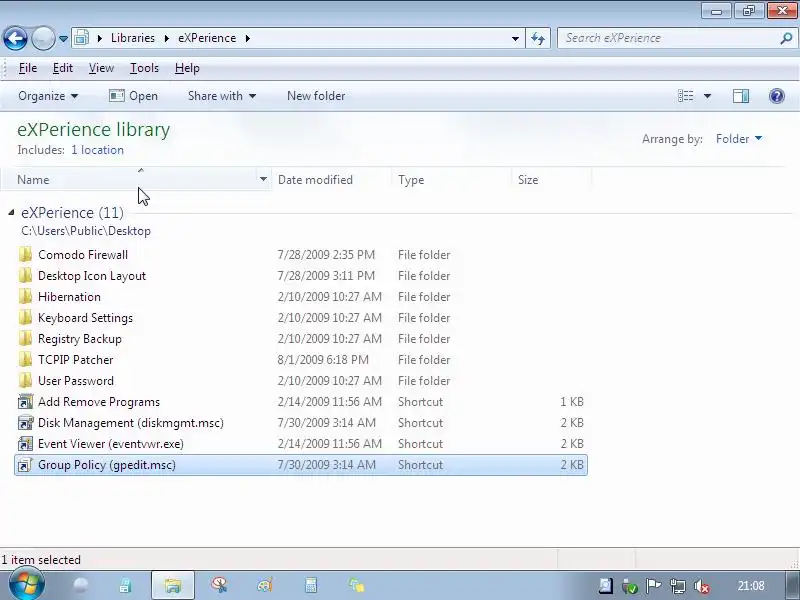Refresh the eXPerience library view
The width and height of the screenshot is (800, 600).
coord(538,38)
